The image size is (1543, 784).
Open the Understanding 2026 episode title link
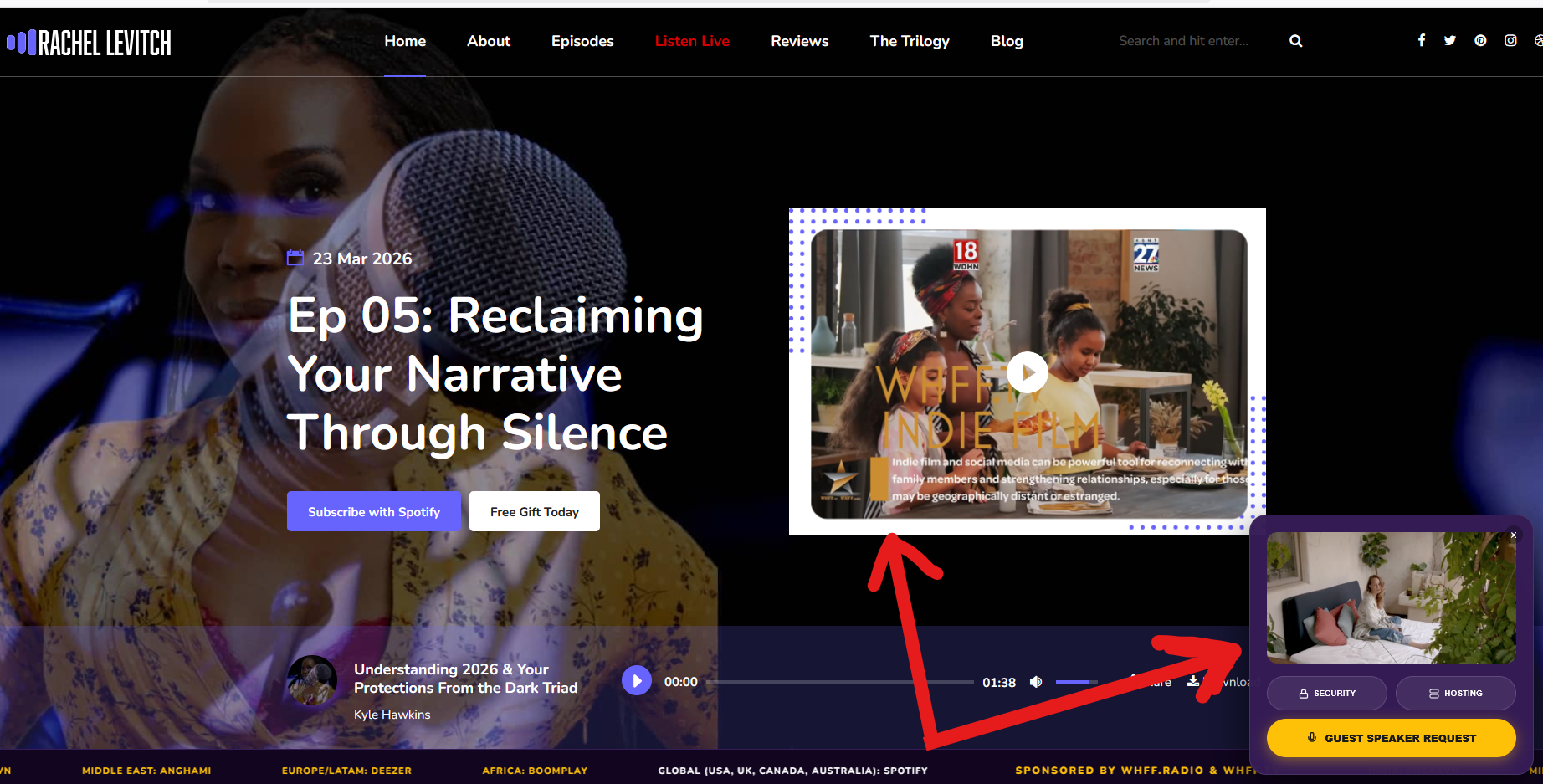point(465,679)
